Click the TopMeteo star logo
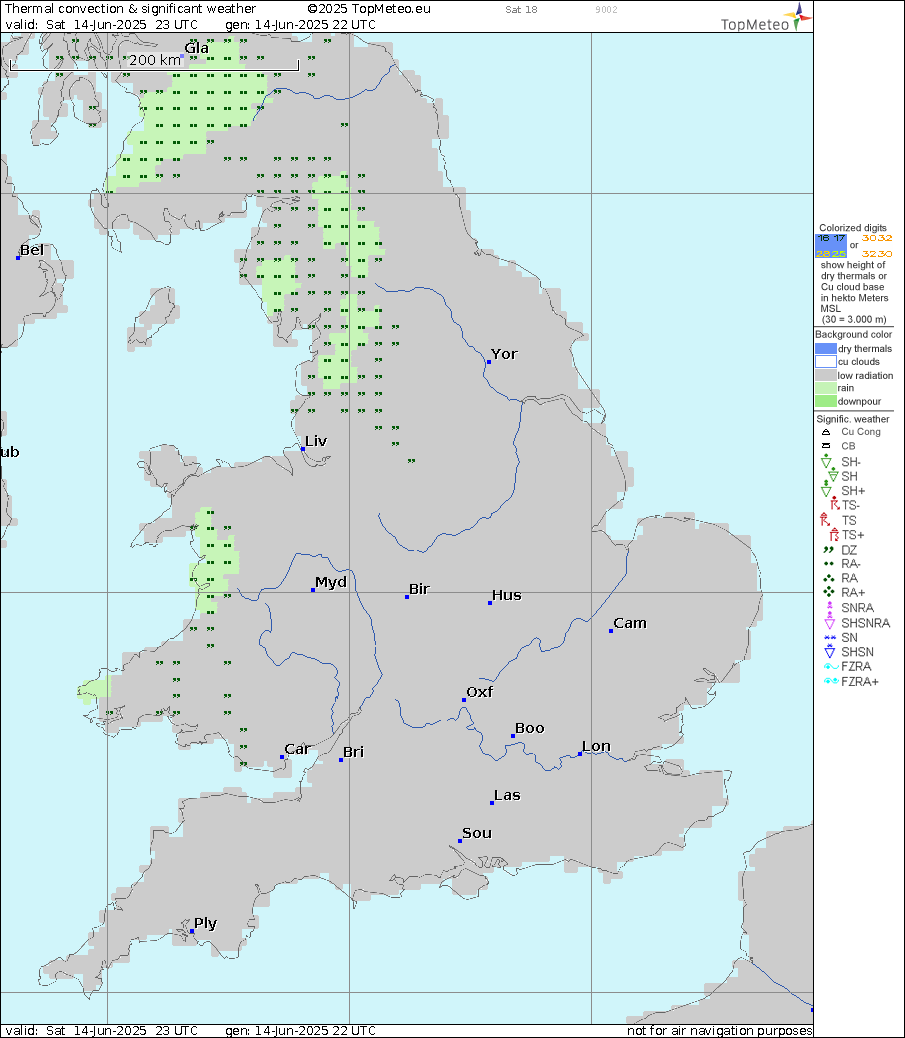905x1038 pixels. click(x=798, y=15)
